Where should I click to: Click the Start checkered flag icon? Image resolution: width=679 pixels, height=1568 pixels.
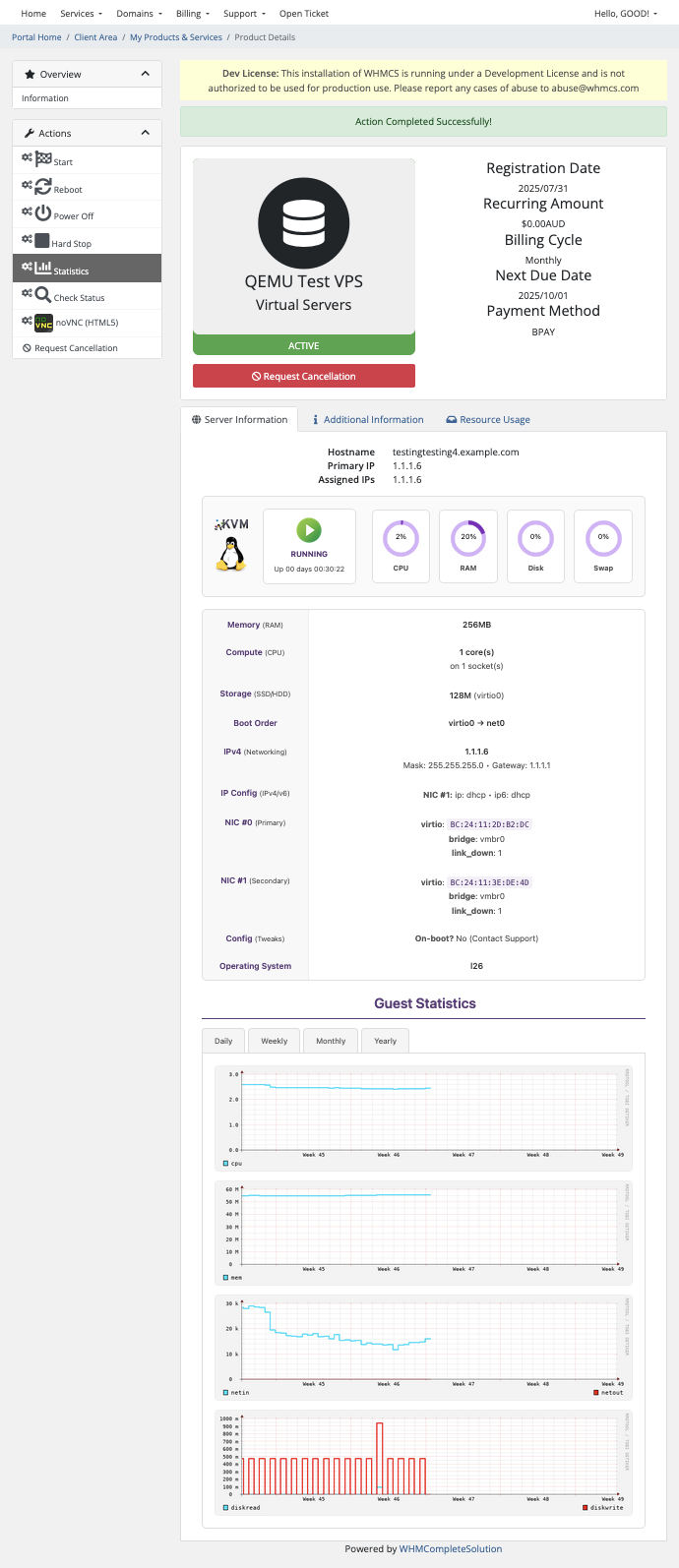[x=43, y=159]
